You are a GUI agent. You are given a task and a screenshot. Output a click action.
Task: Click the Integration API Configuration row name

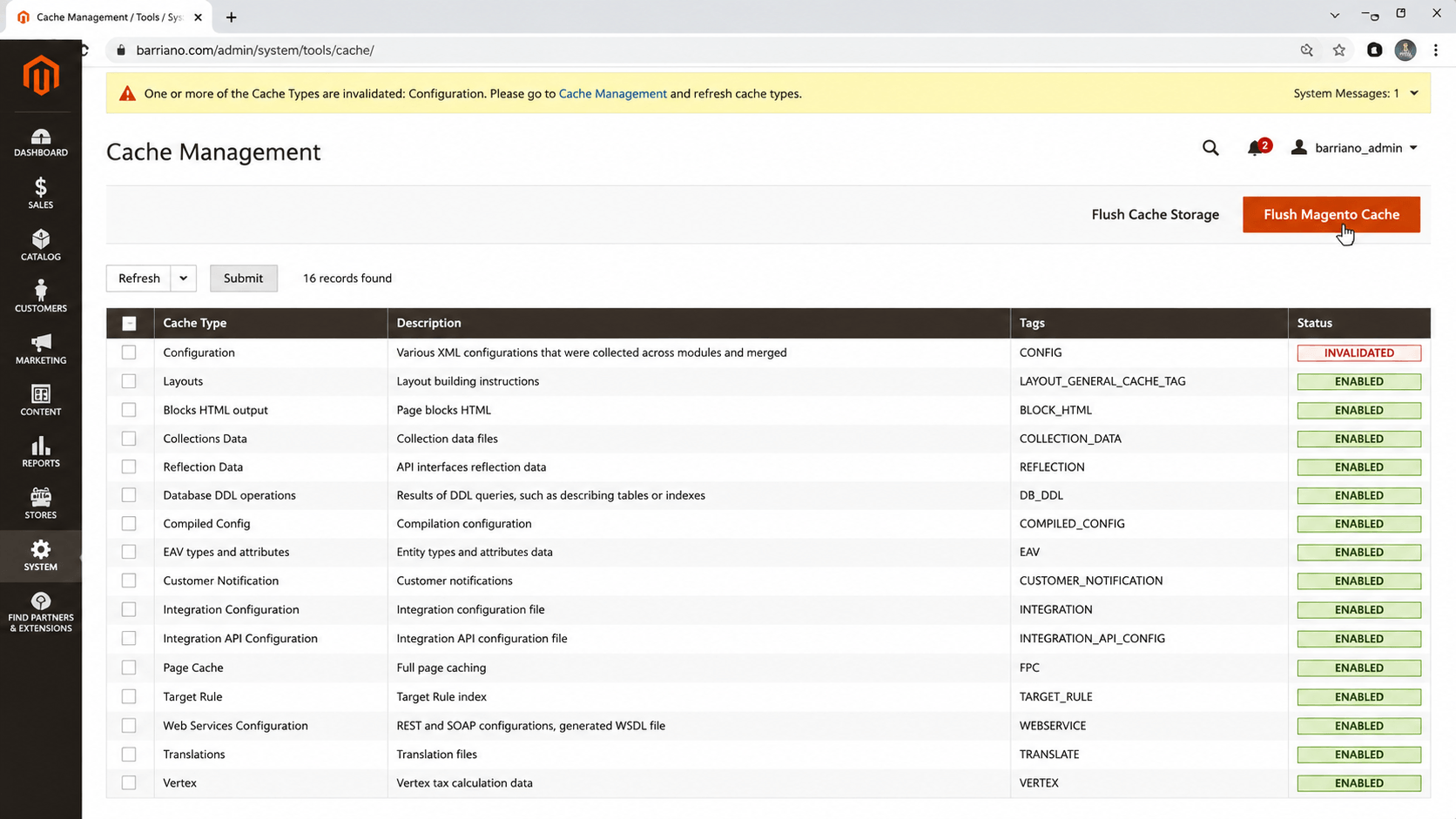pyautogui.click(x=240, y=639)
